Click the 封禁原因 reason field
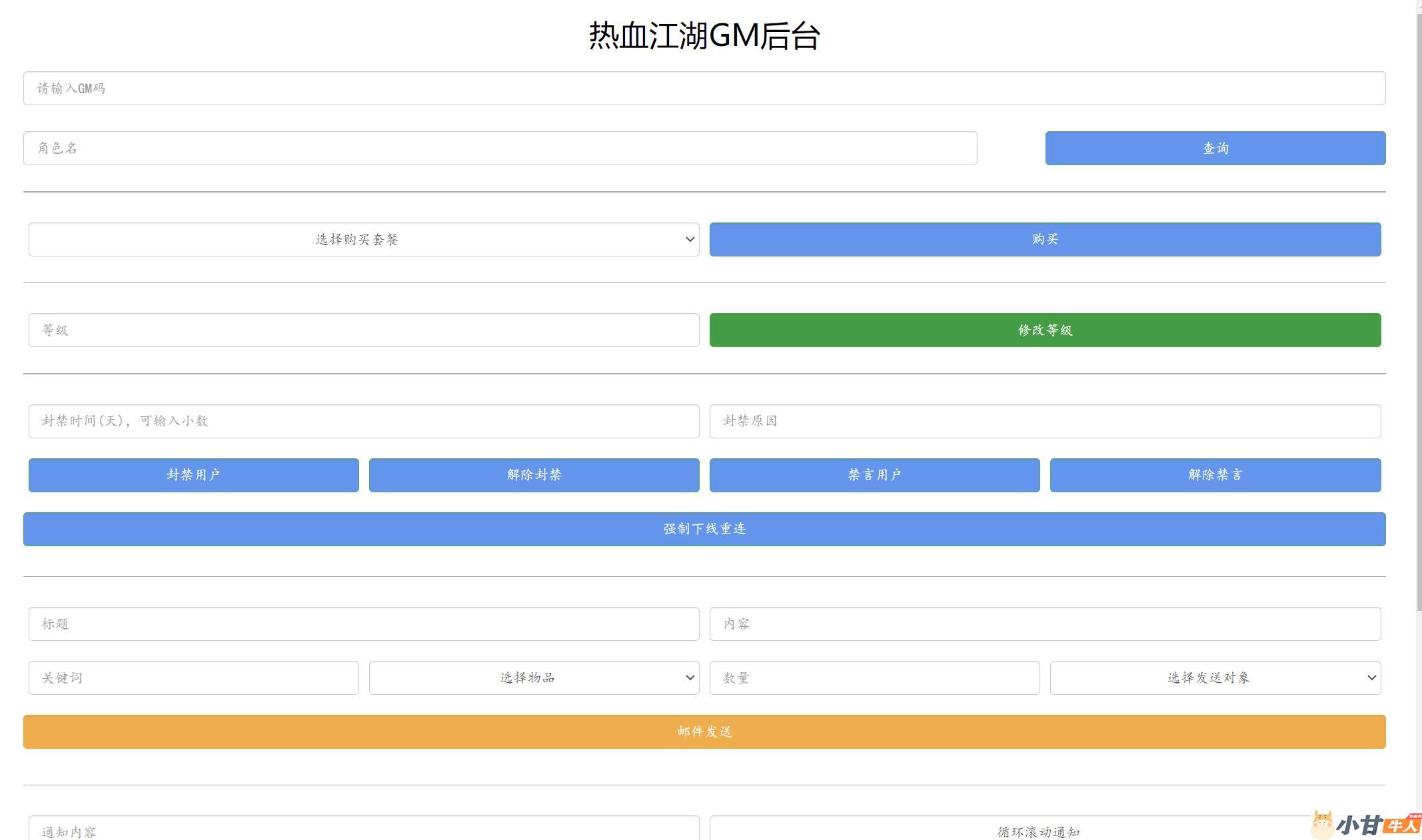 click(x=1045, y=421)
